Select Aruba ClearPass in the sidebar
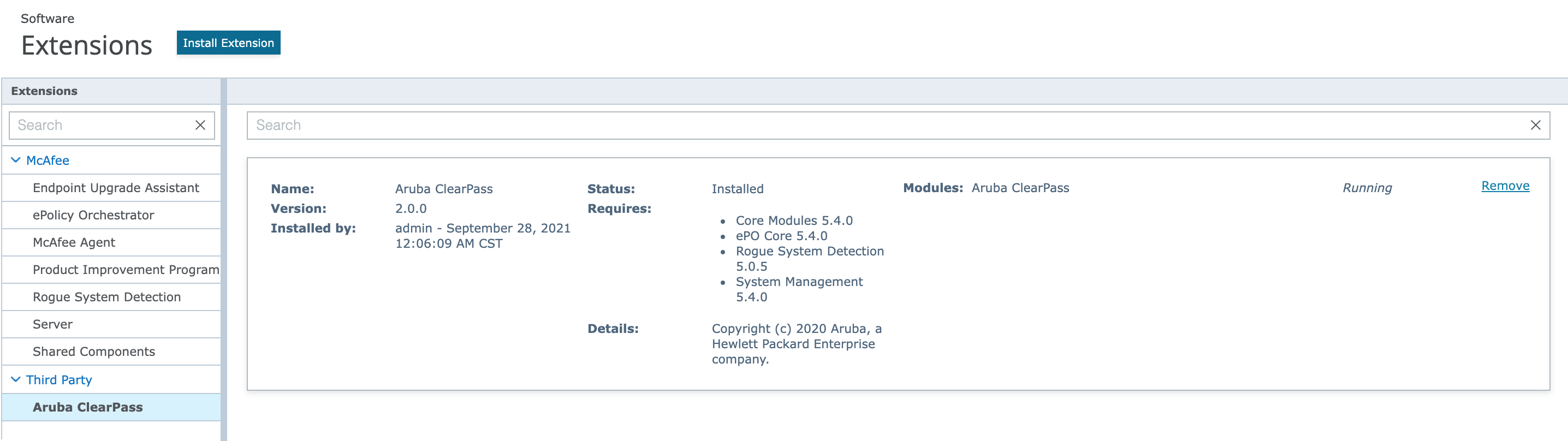 coord(111,407)
